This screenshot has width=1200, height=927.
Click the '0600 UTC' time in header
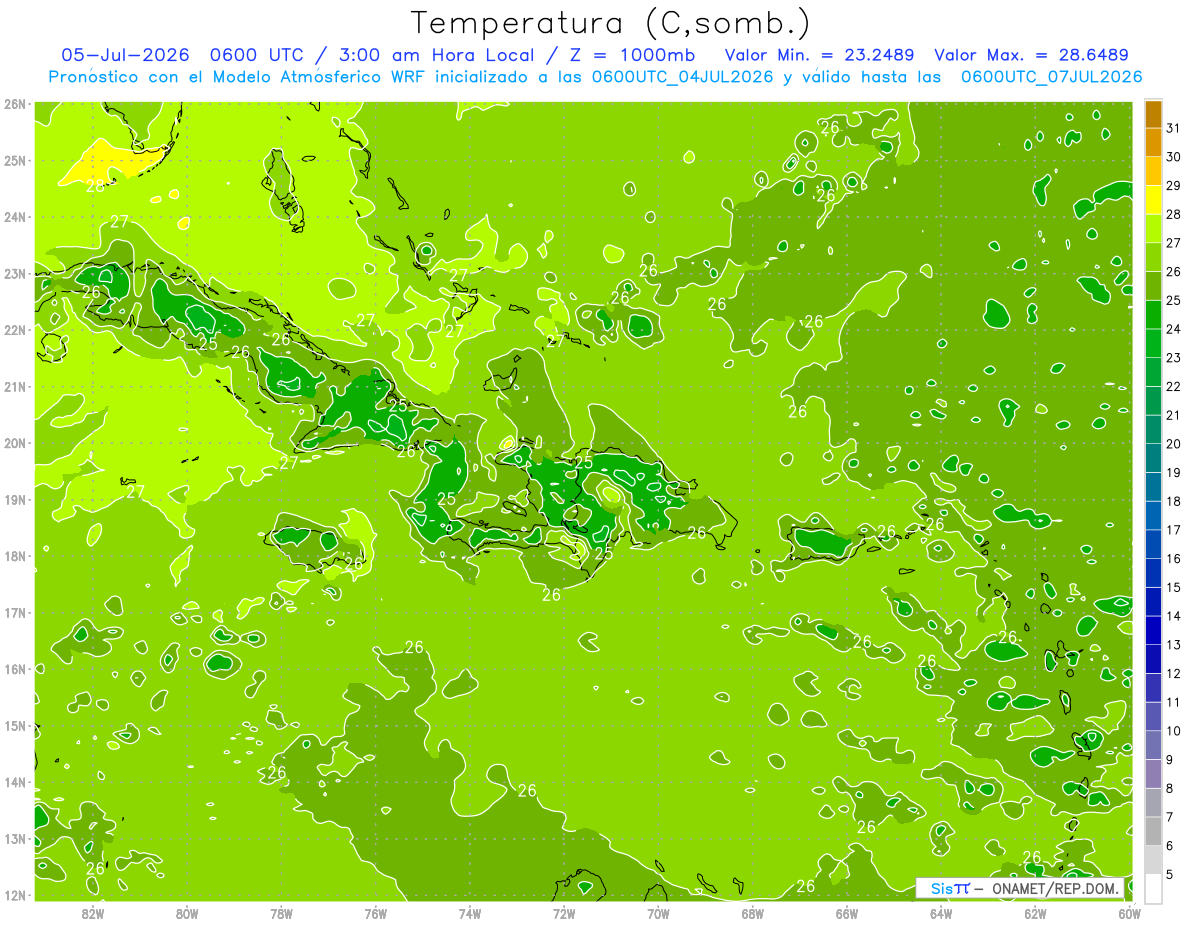coord(257,55)
